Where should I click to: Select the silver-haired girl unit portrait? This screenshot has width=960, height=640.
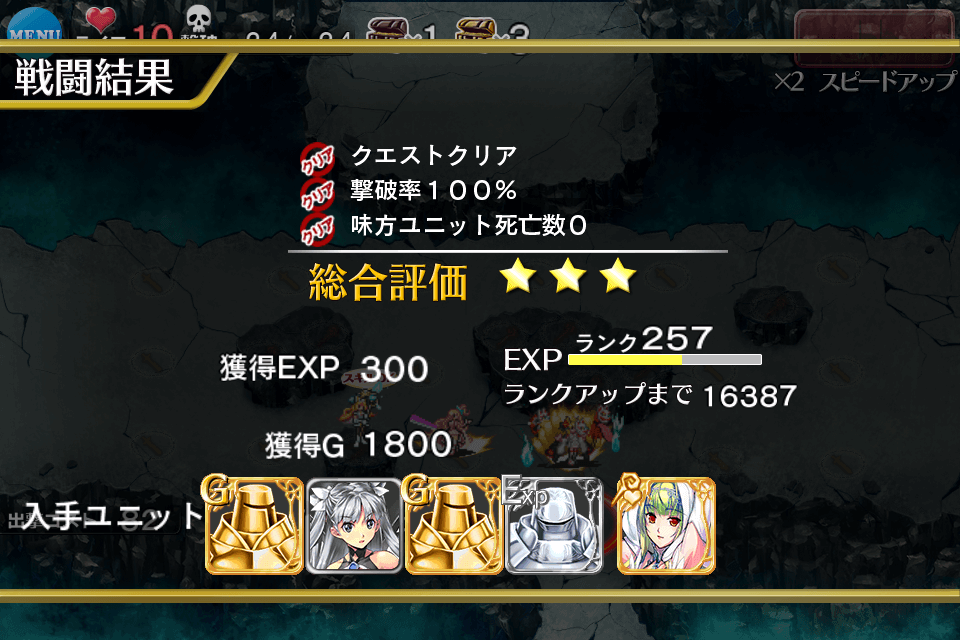click(x=353, y=526)
